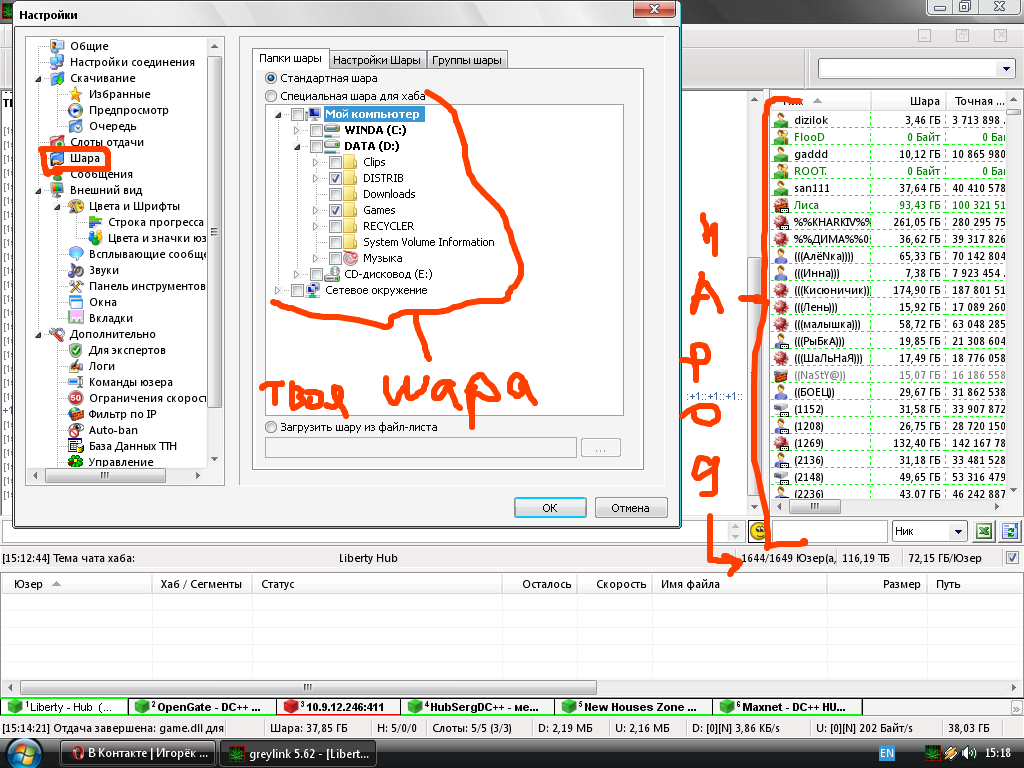This screenshot has width=1024, height=768.
Task: Click the Ограничения скорости 50 icon
Action: pyautogui.click(x=76, y=398)
